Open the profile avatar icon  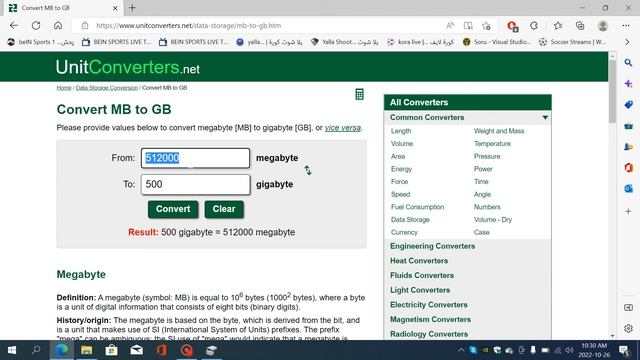[602, 26]
